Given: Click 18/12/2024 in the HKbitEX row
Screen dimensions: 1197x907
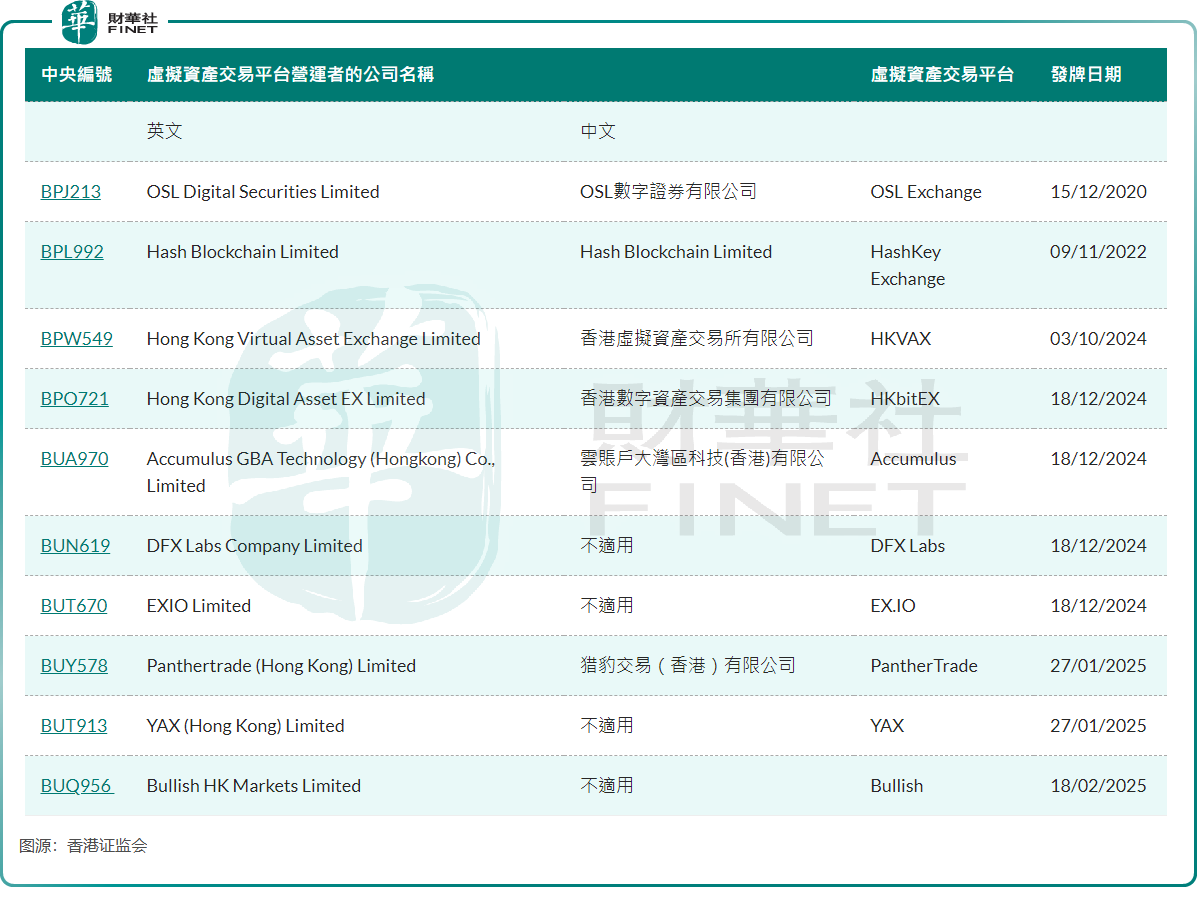Looking at the screenshot, I should coord(1099,399).
